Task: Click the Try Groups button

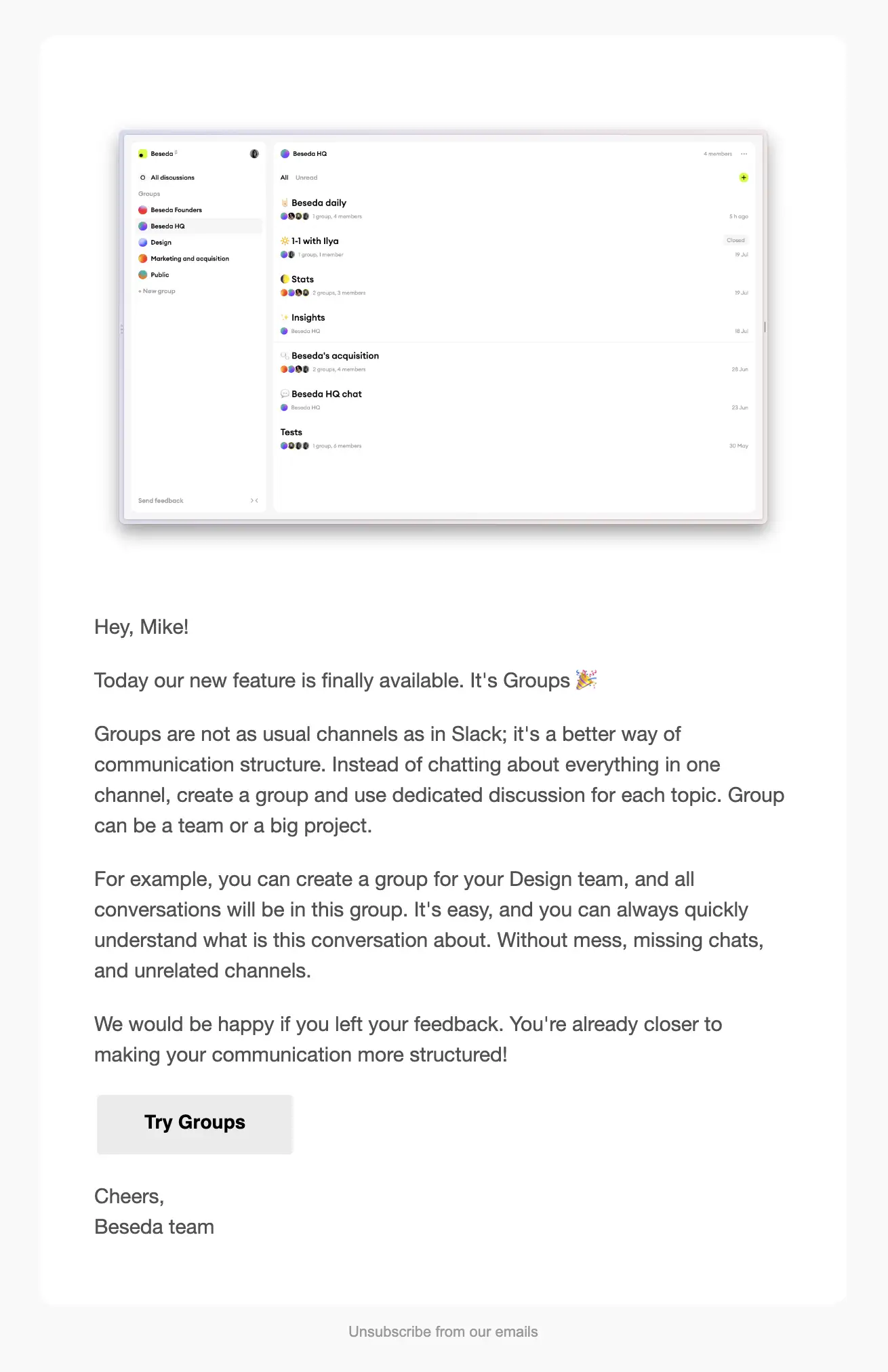Action: (x=195, y=1123)
